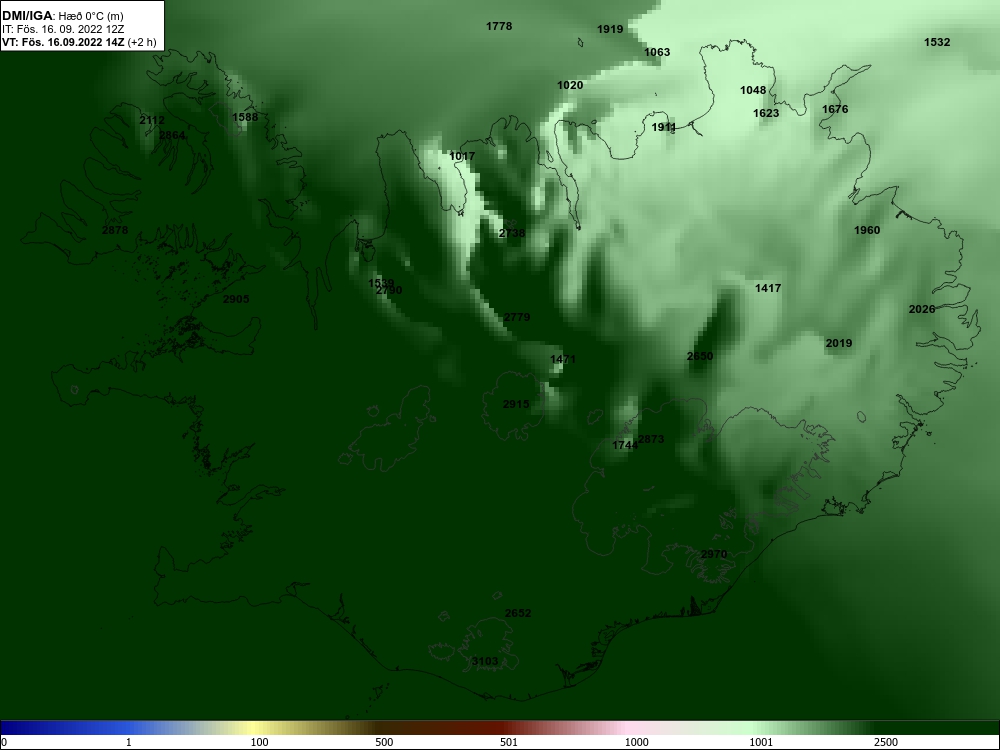Screen dimensions: 1000x750
Task: Select the 1588 value label
Action: 245,117
